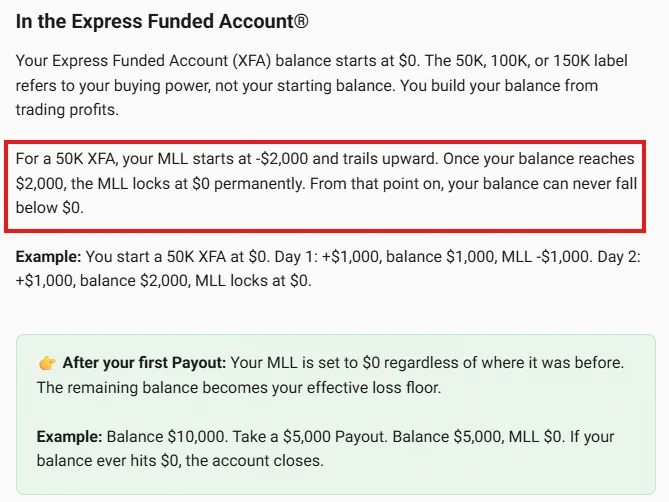Click the bold 'Example:' label inside green callout
The height and width of the screenshot is (502, 669).
coord(69,437)
